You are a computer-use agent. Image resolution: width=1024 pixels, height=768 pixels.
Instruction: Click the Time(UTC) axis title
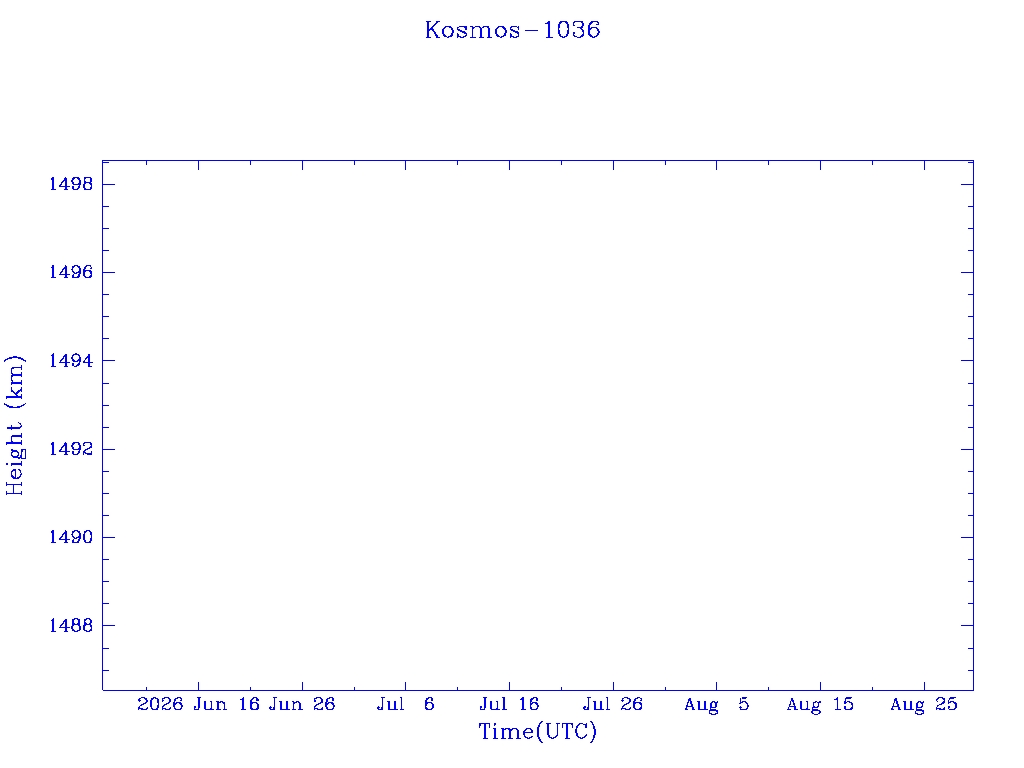pos(537,731)
